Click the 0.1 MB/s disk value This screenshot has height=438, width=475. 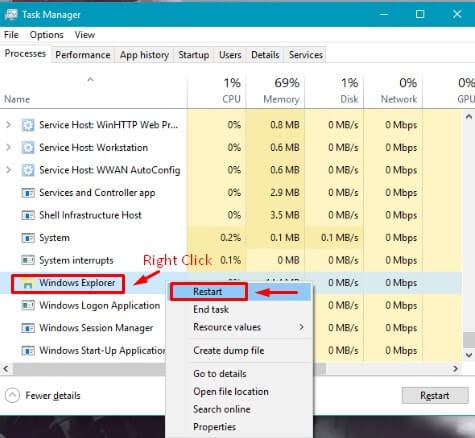[x=340, y=238]
